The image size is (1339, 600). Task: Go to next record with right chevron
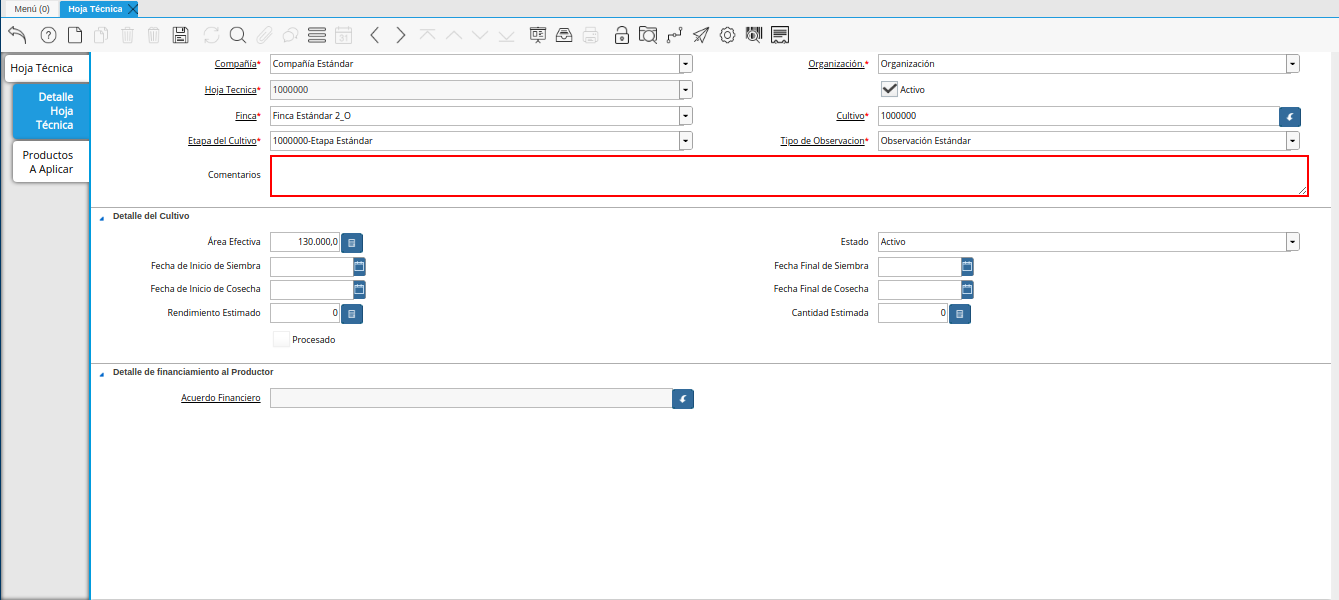401,35
